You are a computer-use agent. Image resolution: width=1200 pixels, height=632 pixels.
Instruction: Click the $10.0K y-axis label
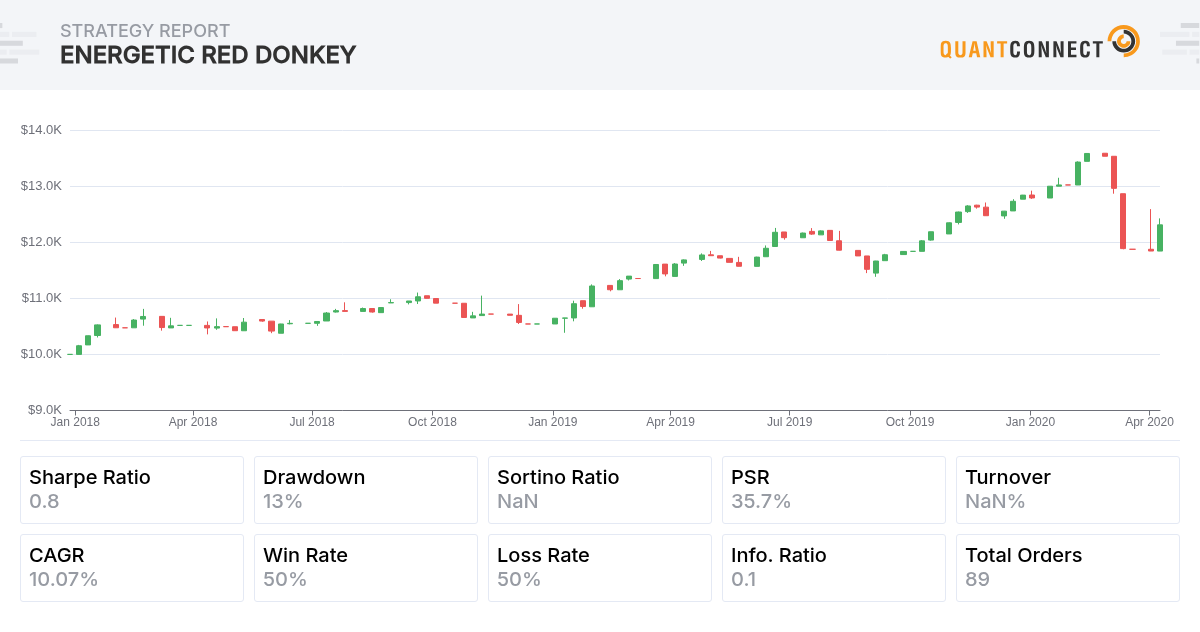click(x=41, y=354)
